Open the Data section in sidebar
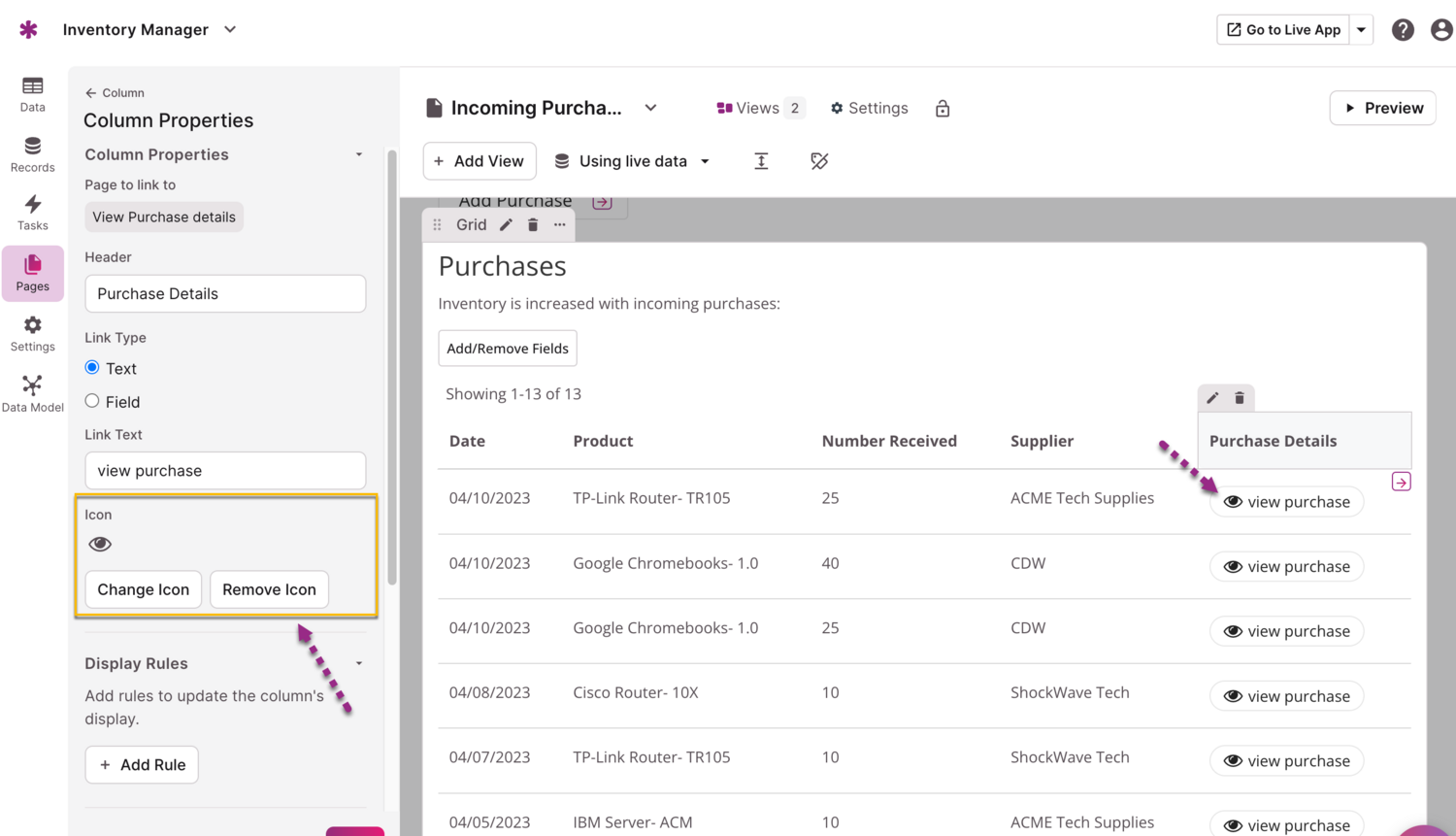1456x836 pixels. (32, 94)
